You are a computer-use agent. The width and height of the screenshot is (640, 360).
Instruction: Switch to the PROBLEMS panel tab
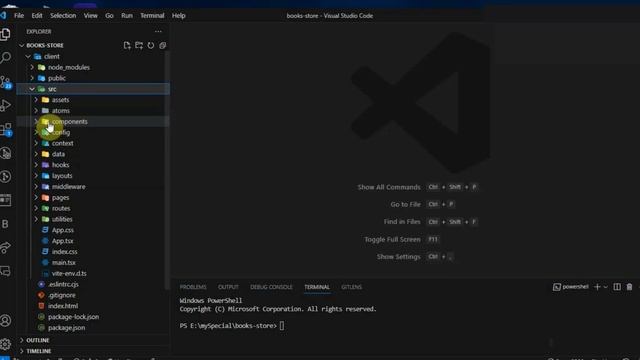coord(193,287)
